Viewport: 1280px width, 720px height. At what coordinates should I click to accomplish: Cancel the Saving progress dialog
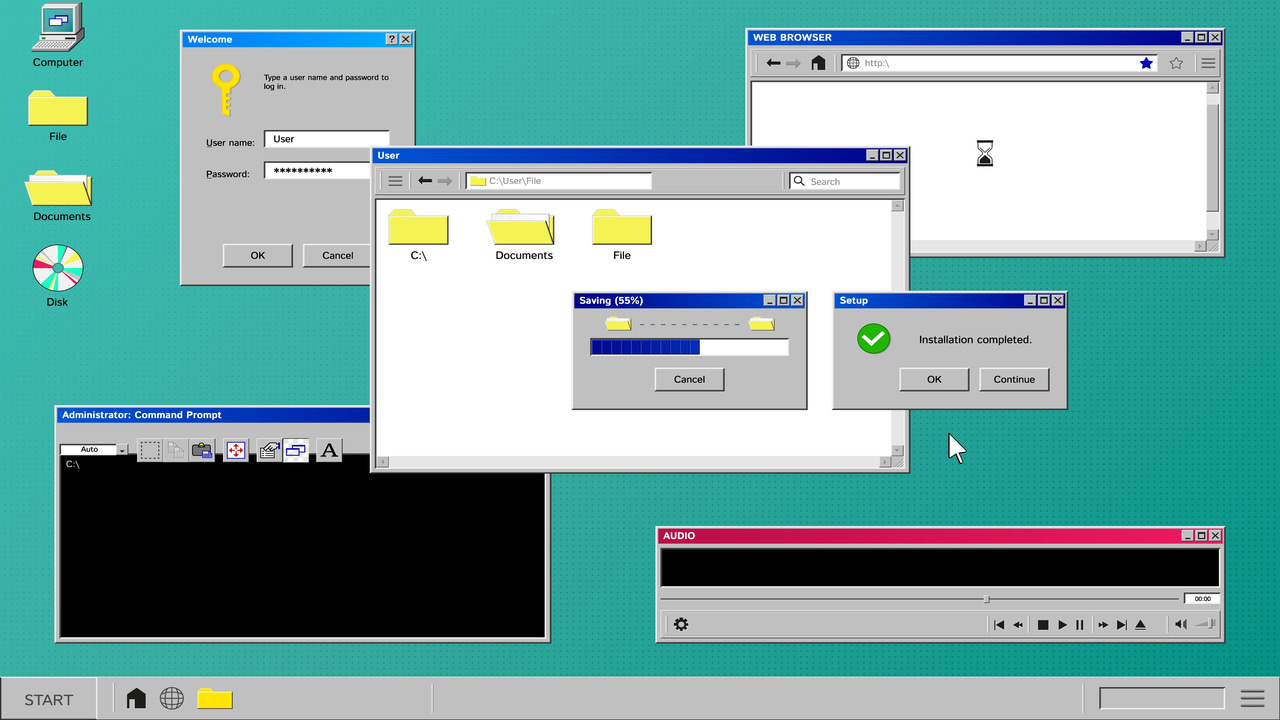[688, 379]
